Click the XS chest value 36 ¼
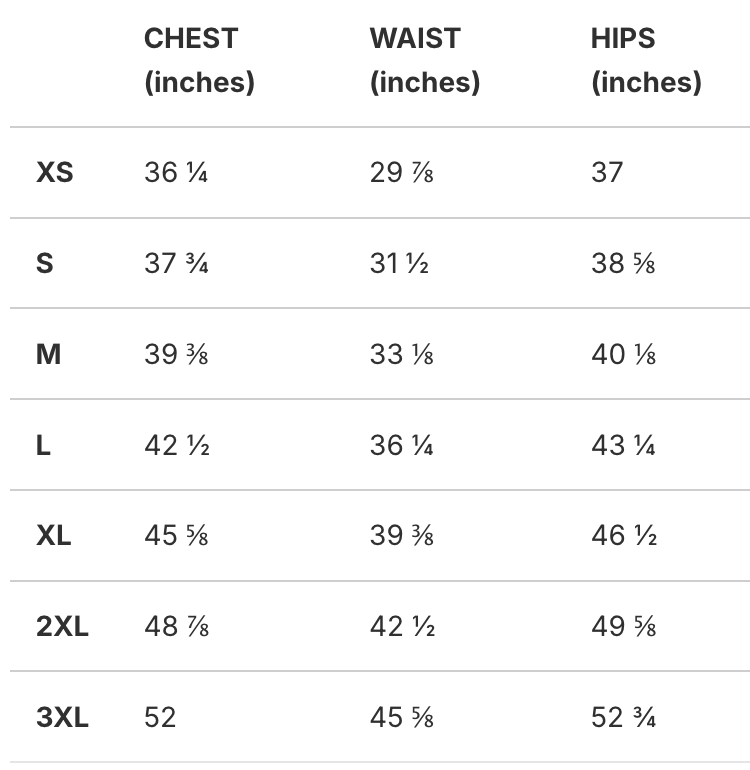Viewport: 750px width, 770px height. click(x=176, y=173)
